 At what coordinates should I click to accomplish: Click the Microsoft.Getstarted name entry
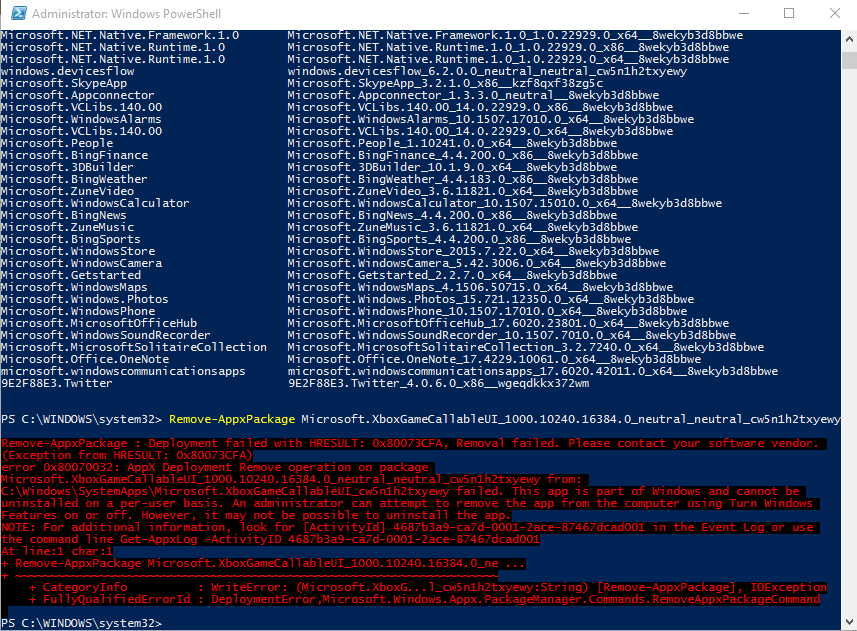pos(71,275)
